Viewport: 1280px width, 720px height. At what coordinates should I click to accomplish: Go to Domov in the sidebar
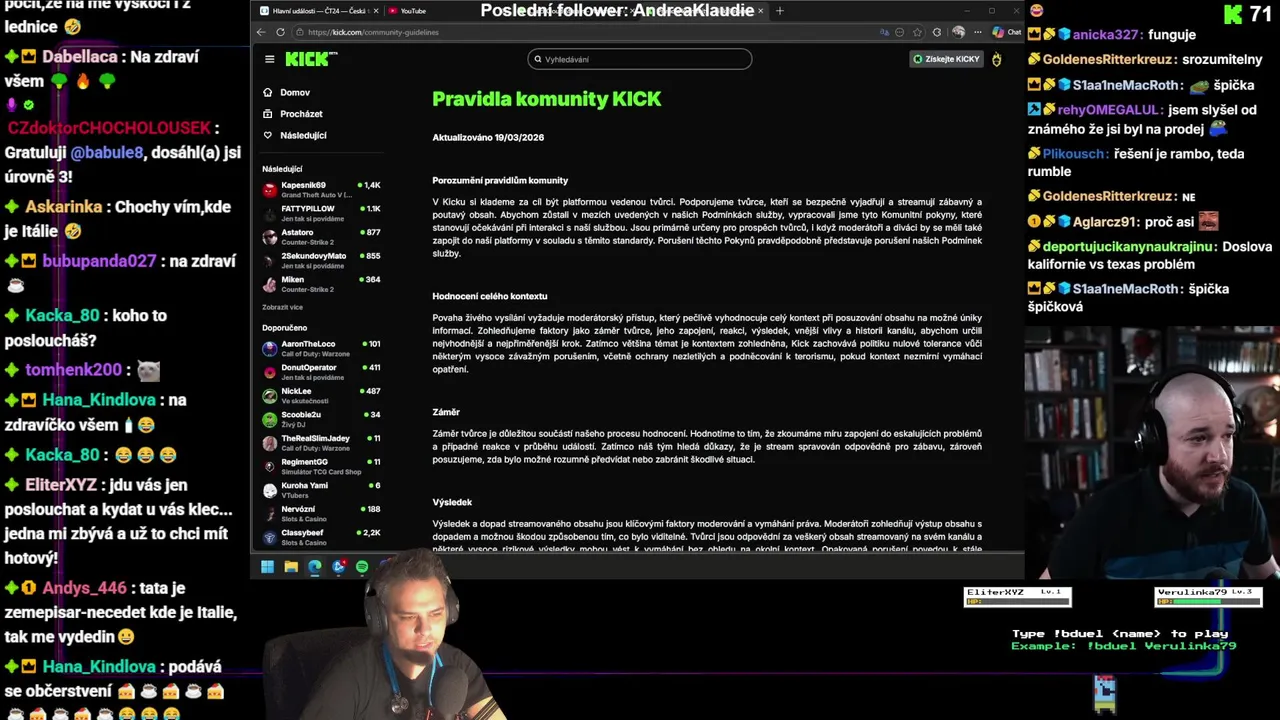(x=295, y=92)
